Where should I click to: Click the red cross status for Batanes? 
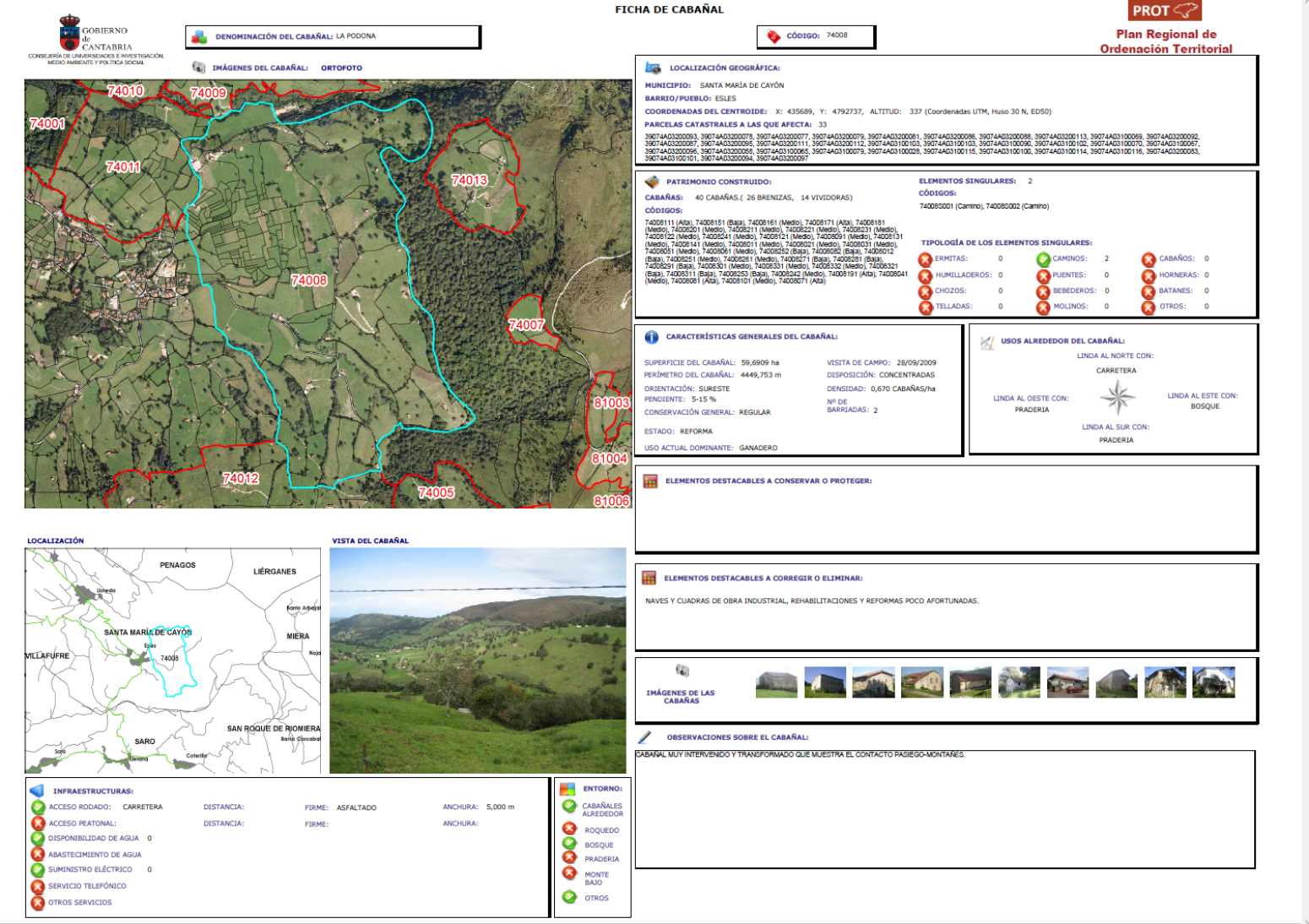(x=1149, y=291)
